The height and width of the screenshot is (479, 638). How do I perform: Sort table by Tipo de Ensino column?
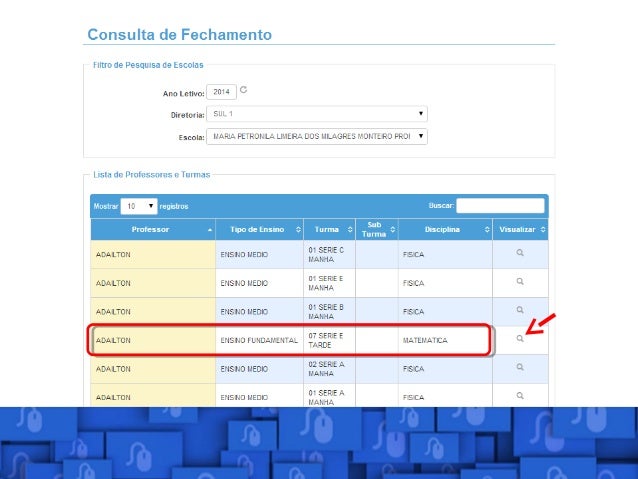click(x=259, y=230)
